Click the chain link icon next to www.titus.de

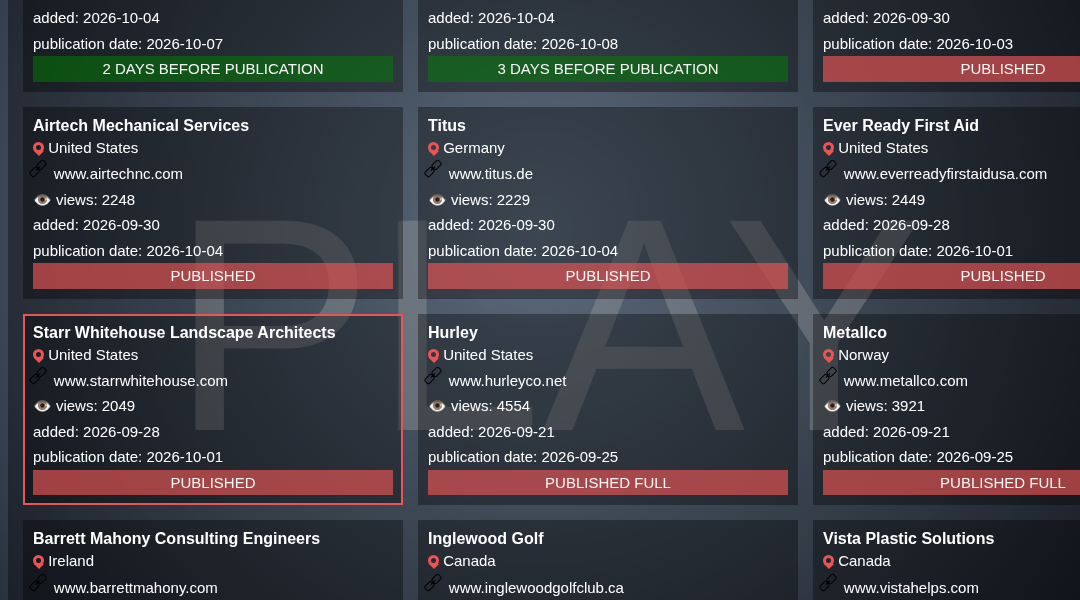click(x=433, y=169)
